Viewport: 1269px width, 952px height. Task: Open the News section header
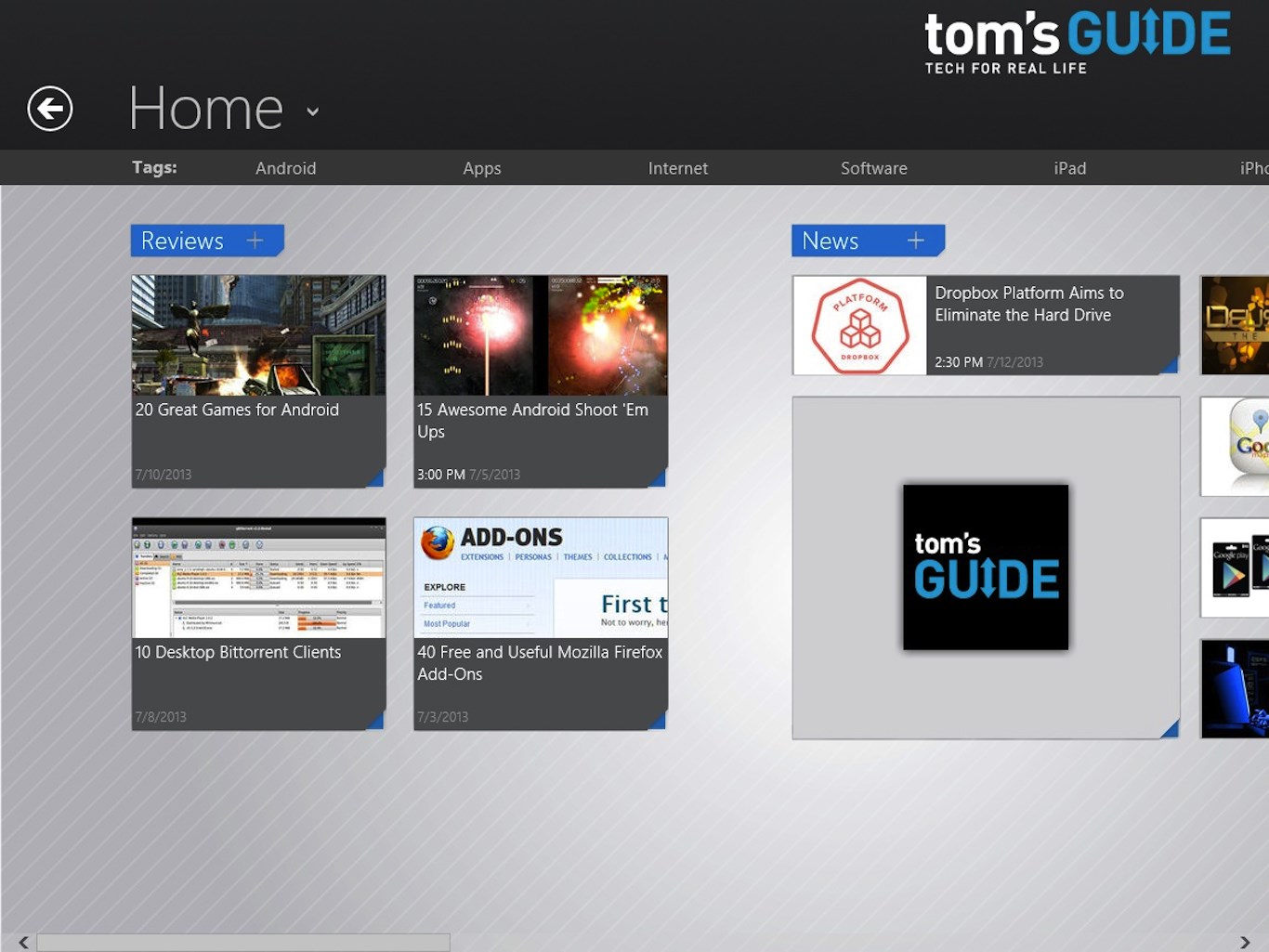click(x=830, y=241)
